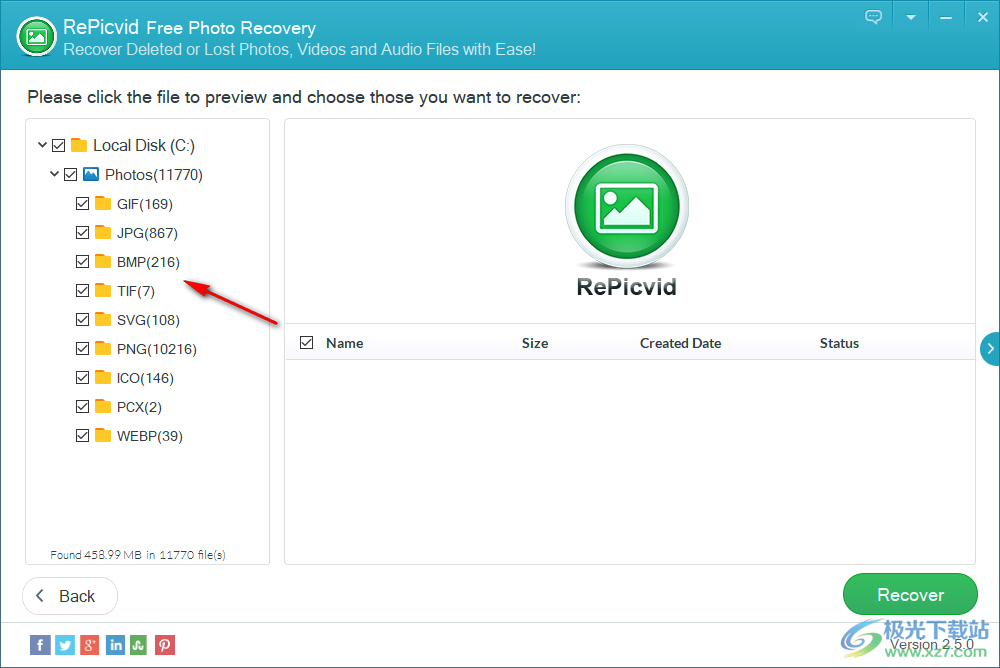Uncheck the TIF(7) checkbox
The width and height of the screenshot is (1000, 668).
click(x=82, y=290)
